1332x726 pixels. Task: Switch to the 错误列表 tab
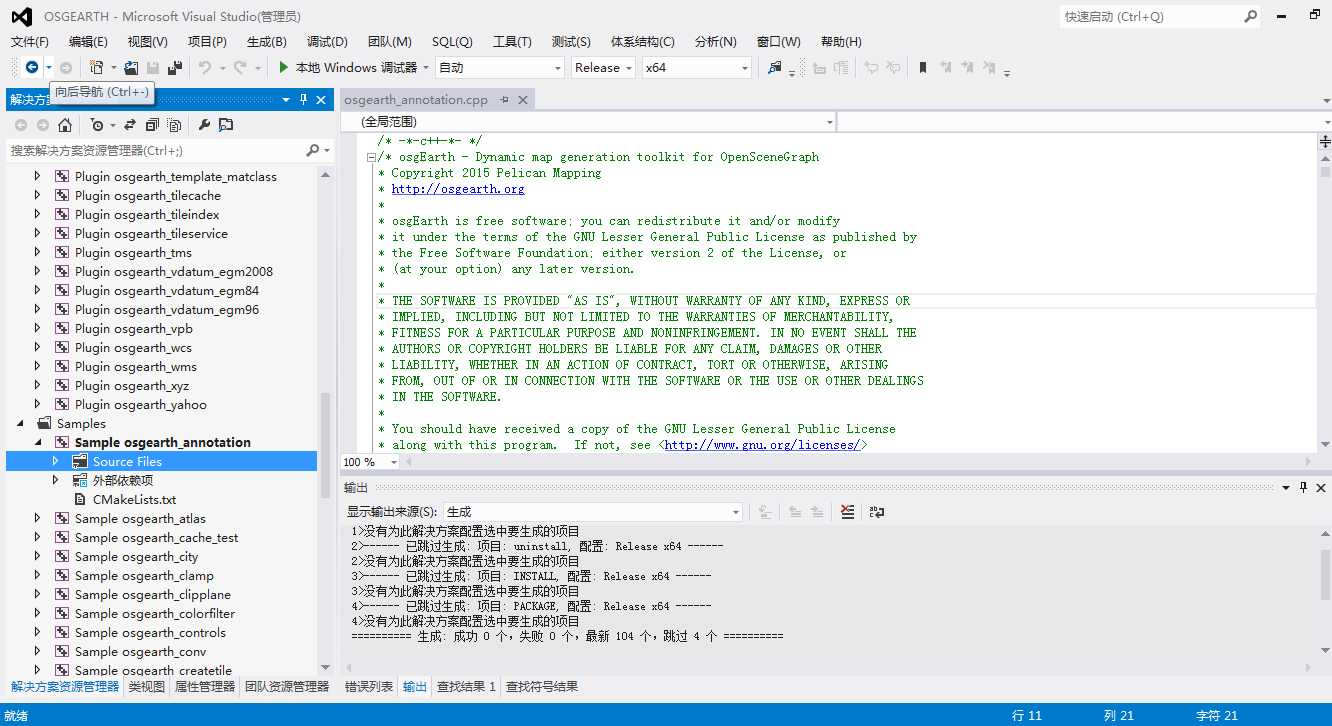[369, 686]
